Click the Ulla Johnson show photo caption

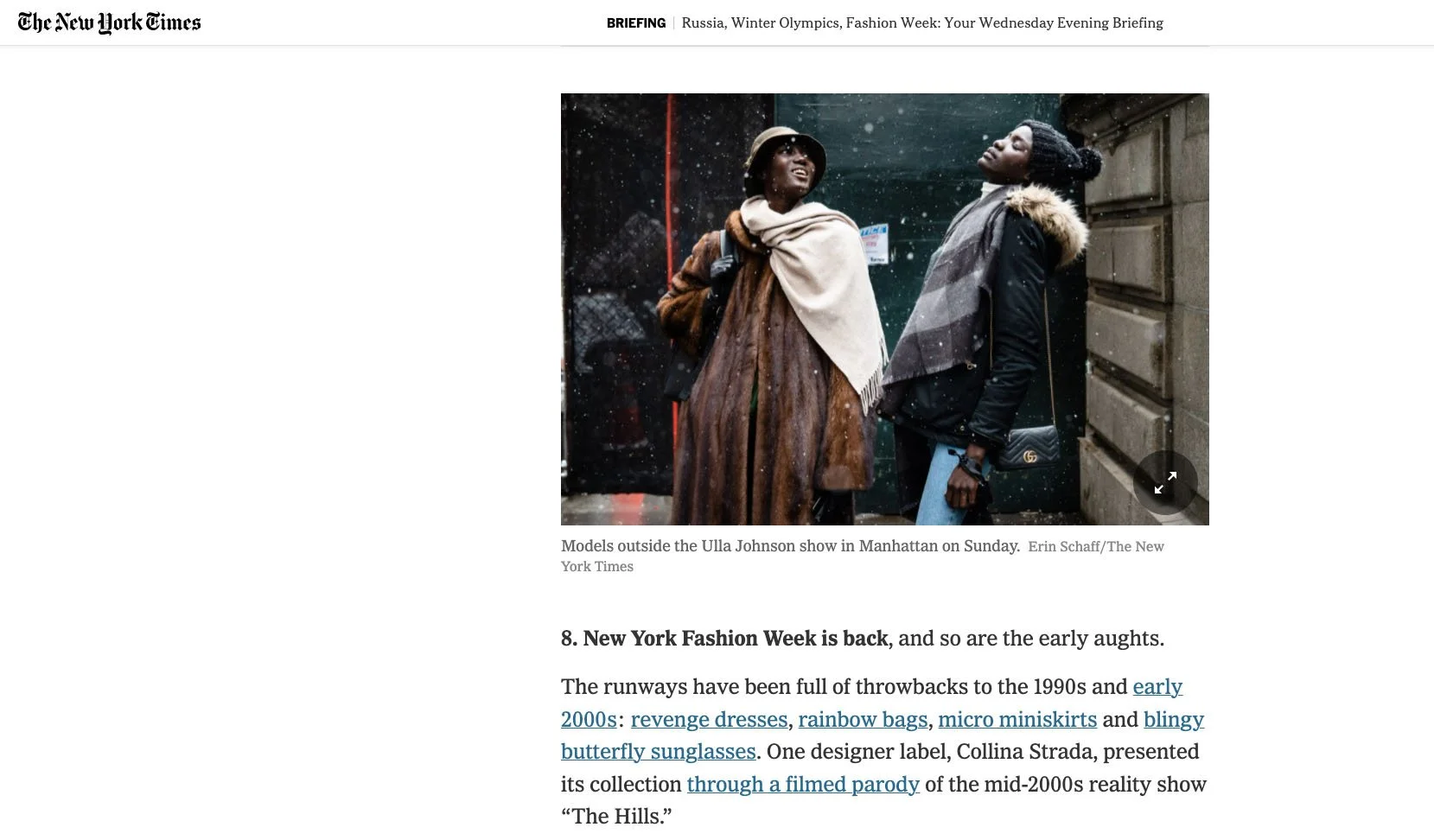[x=790, y=546]
